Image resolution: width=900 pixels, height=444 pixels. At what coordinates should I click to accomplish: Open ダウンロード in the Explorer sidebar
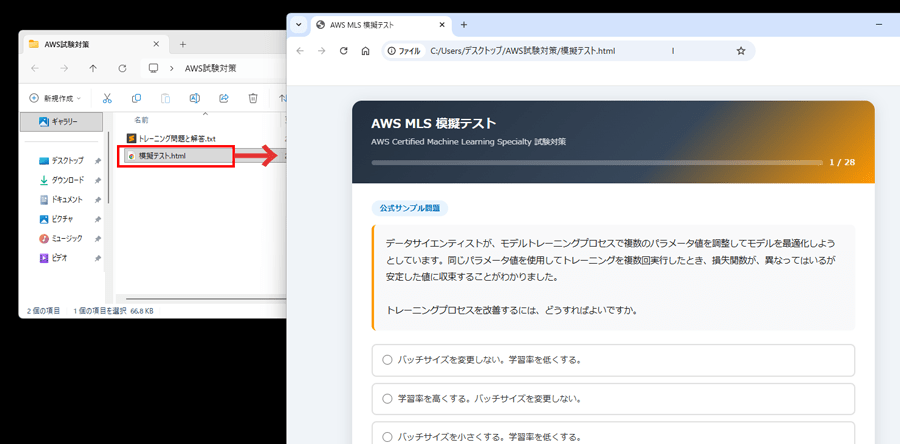pyautogui.click(x=67, y=180)
